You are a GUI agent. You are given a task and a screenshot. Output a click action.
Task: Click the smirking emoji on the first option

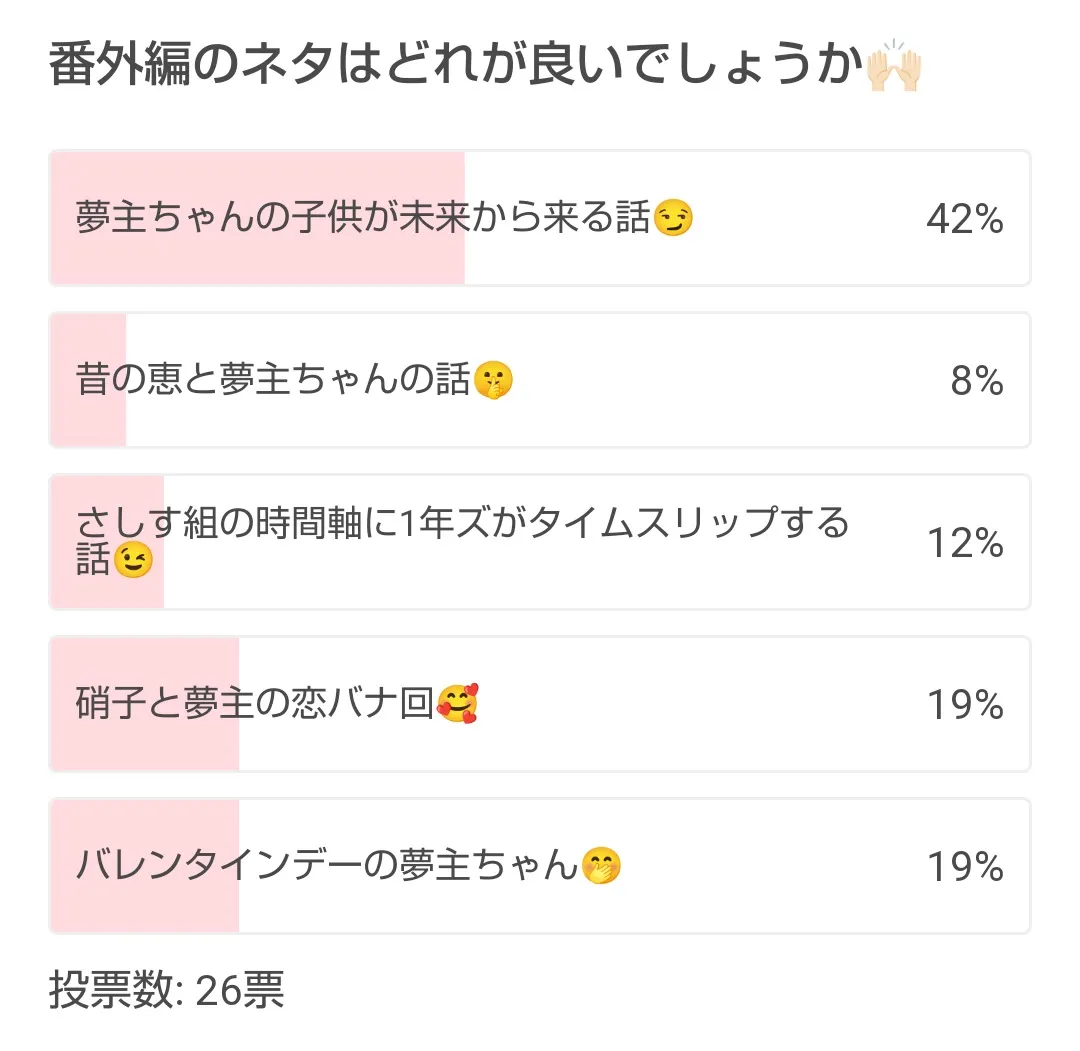click(673, 218)
